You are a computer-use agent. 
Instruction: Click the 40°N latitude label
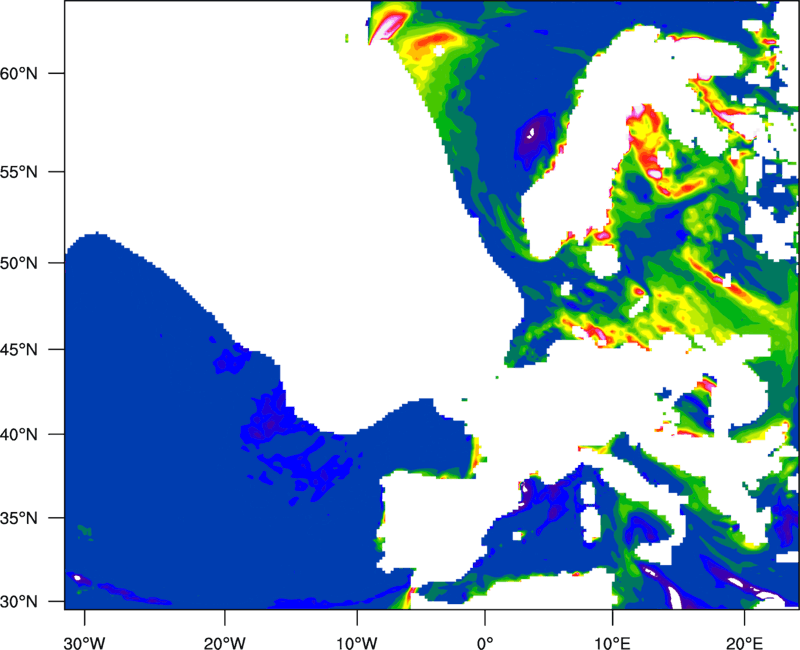tap(19, 435)
